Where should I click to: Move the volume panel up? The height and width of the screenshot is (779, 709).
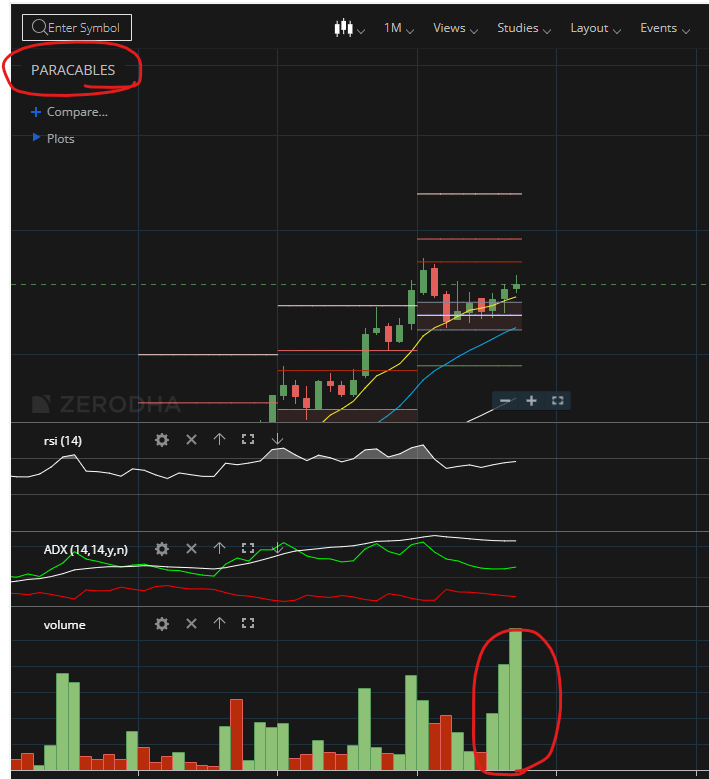coord(219,623)
